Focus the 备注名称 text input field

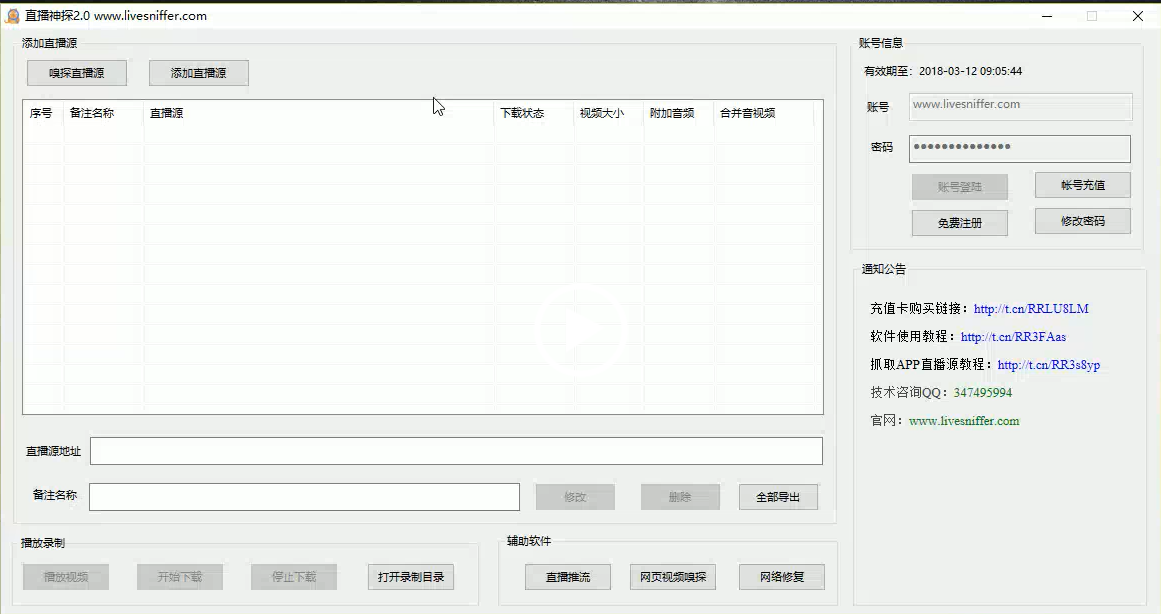304,497
